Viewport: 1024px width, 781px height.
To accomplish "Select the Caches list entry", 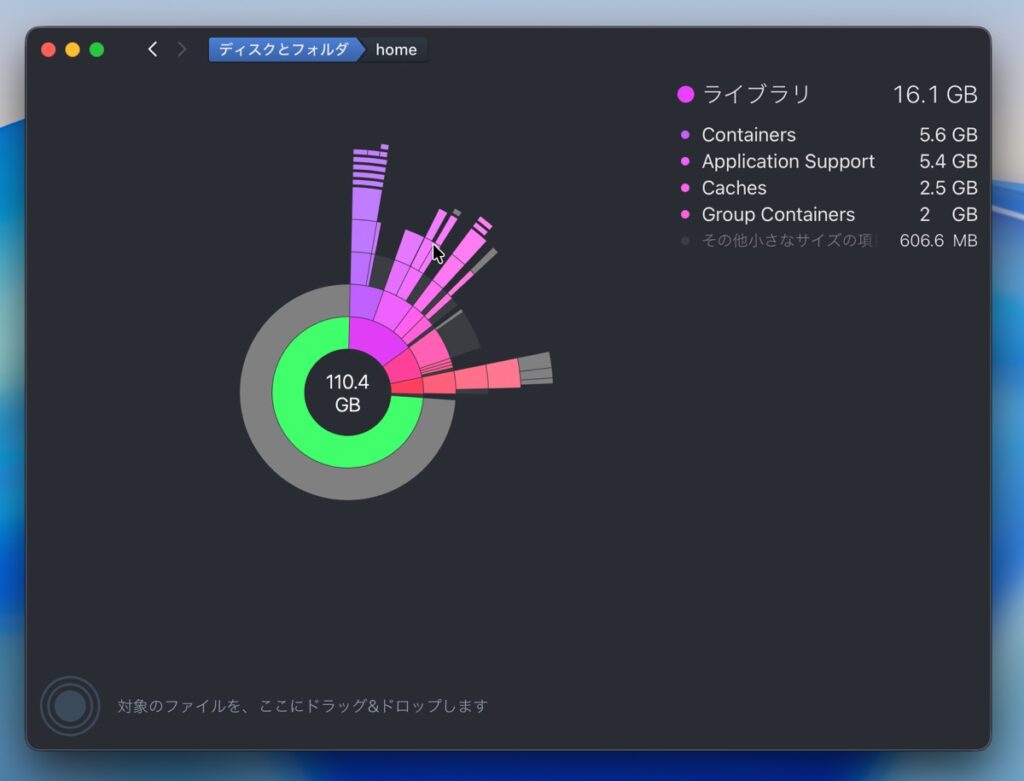I will coord(734,188).
